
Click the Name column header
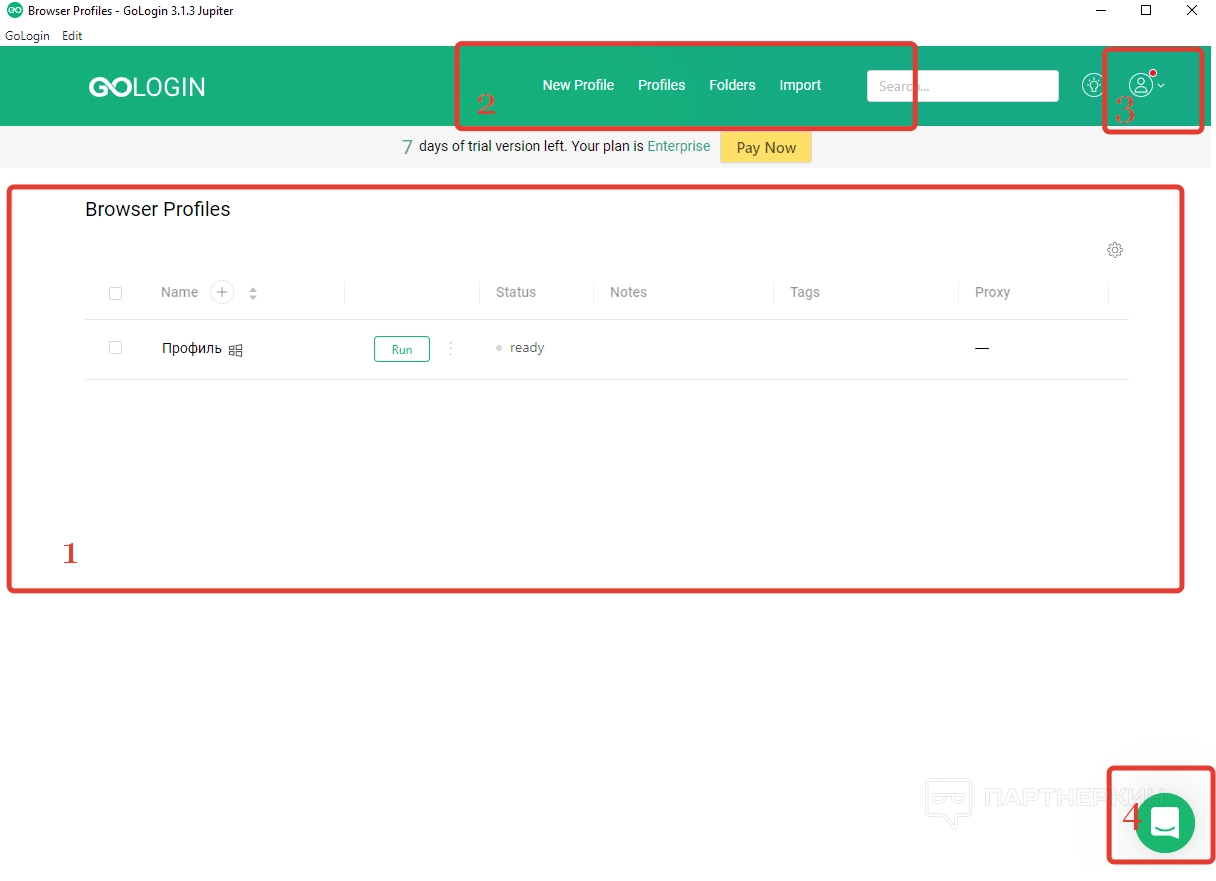click(180, 292)
